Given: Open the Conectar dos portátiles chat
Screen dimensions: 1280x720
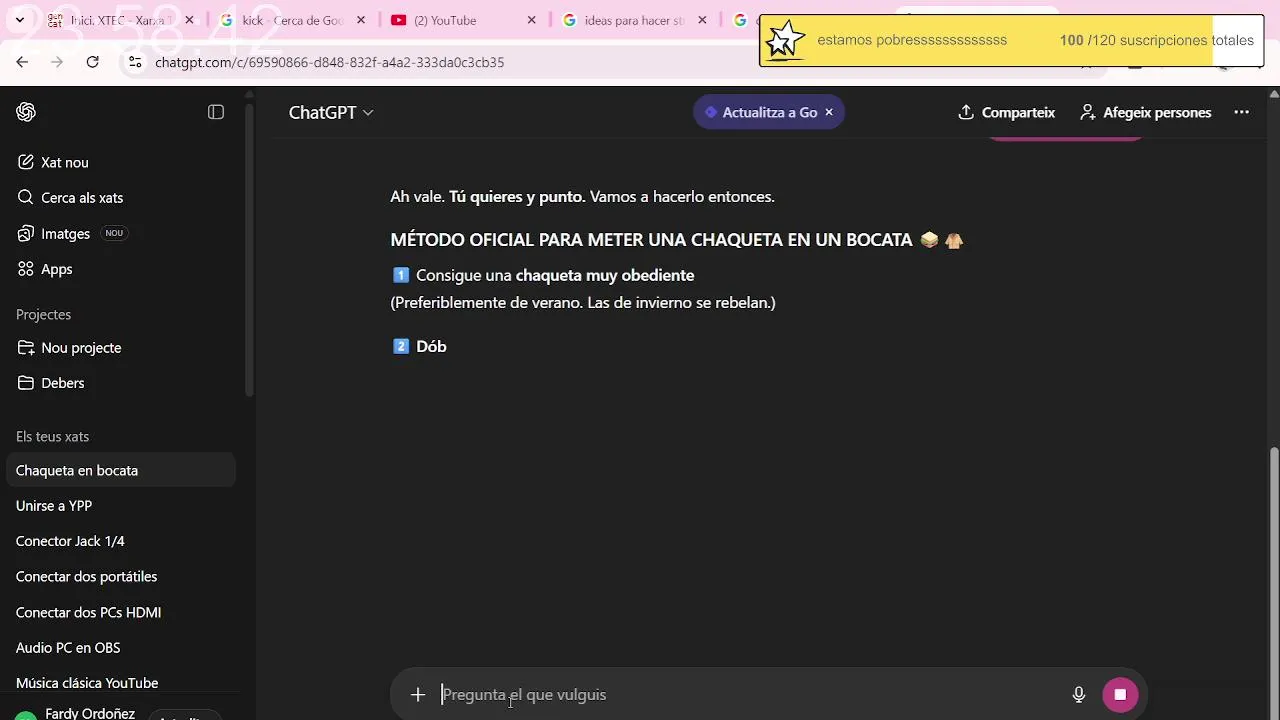Looking at the screenshot, I should pos(120,577).
